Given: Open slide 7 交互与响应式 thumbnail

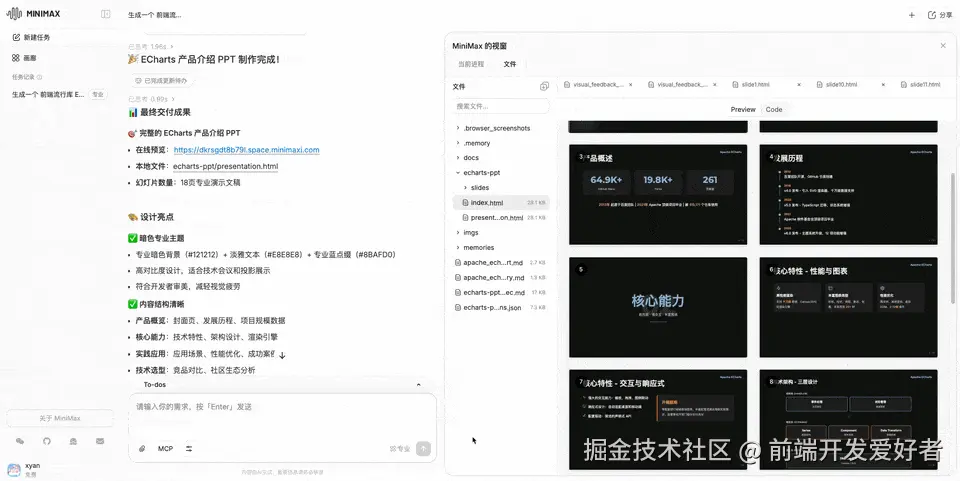Looking at the screenshot, I should [658, 420].
